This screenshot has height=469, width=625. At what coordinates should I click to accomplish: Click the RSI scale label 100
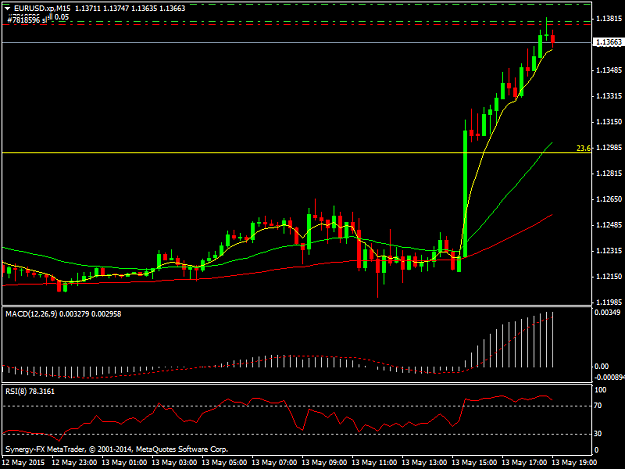pyautogui.click(x=600, y=390)
